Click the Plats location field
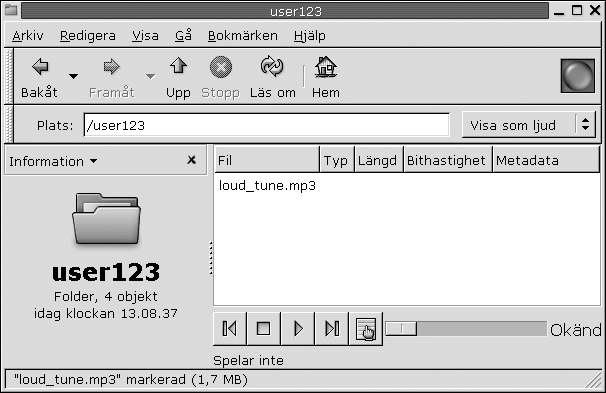606x393 pixels. coord(267,125)
